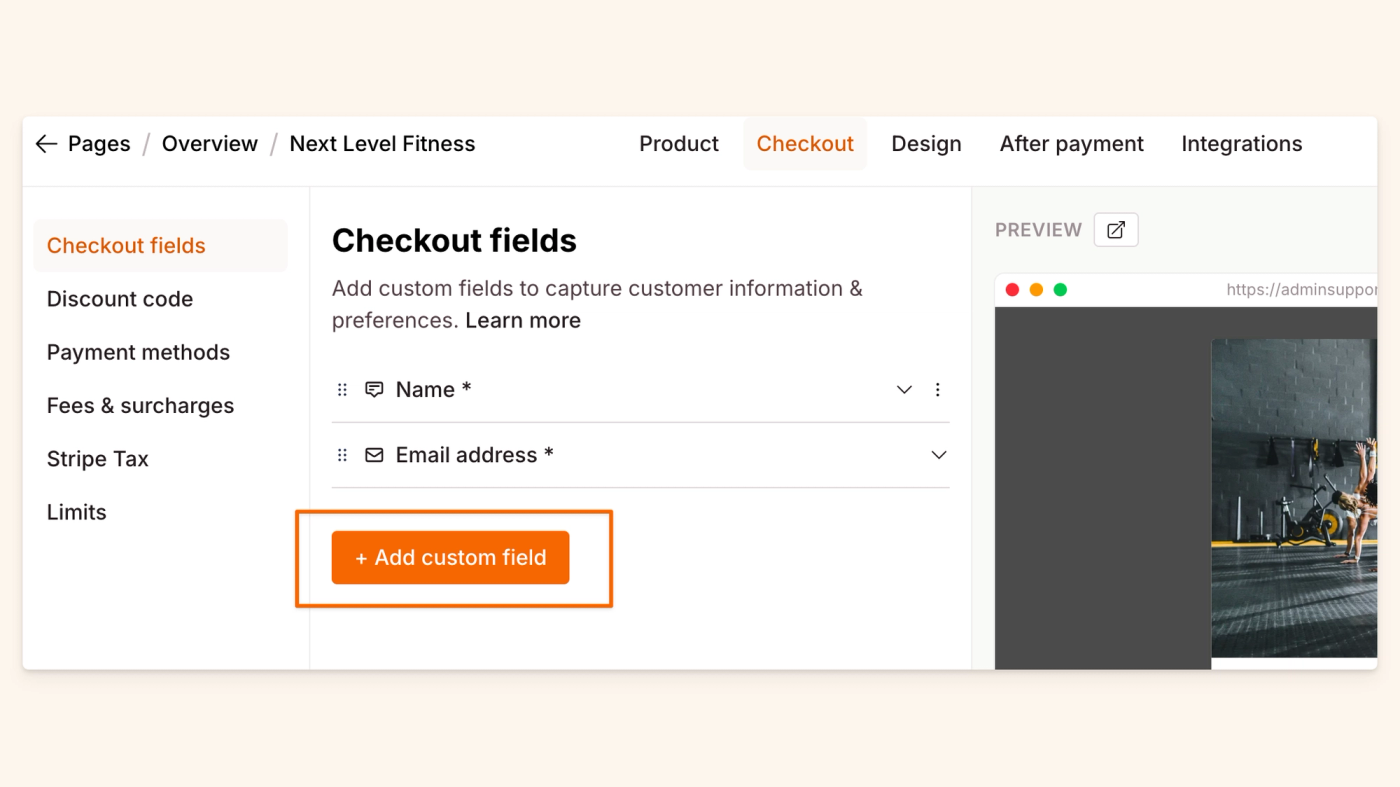The width and height of the screenshot is (1400, 787).
Task: Go to After payment tab
Action: click(x=1071, y=144)
